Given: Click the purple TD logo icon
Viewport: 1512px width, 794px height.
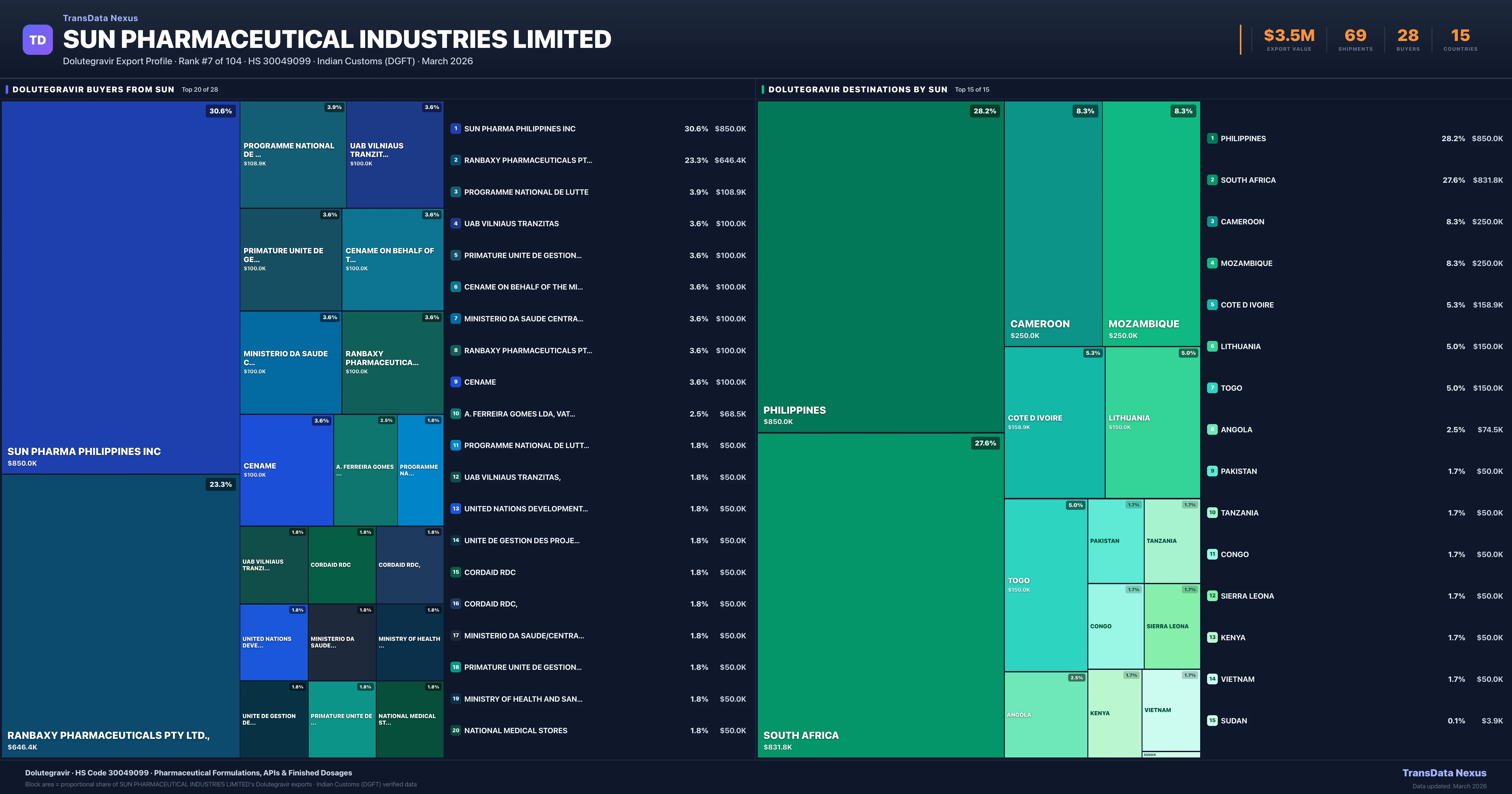Looking at the screenshot, I should point(37,40).
